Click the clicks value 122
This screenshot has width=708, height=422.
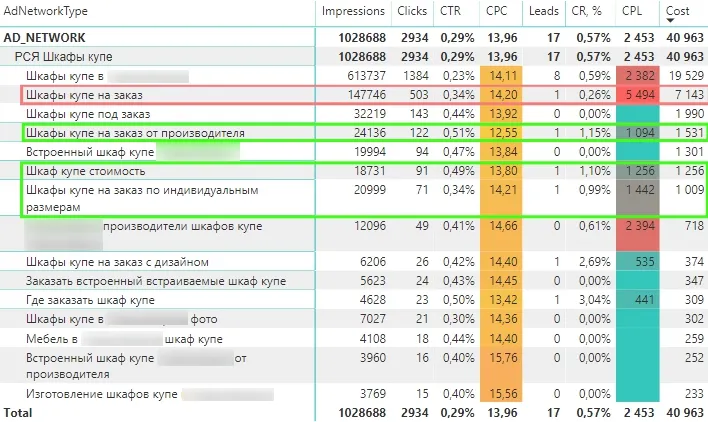[x=419, y=133]
